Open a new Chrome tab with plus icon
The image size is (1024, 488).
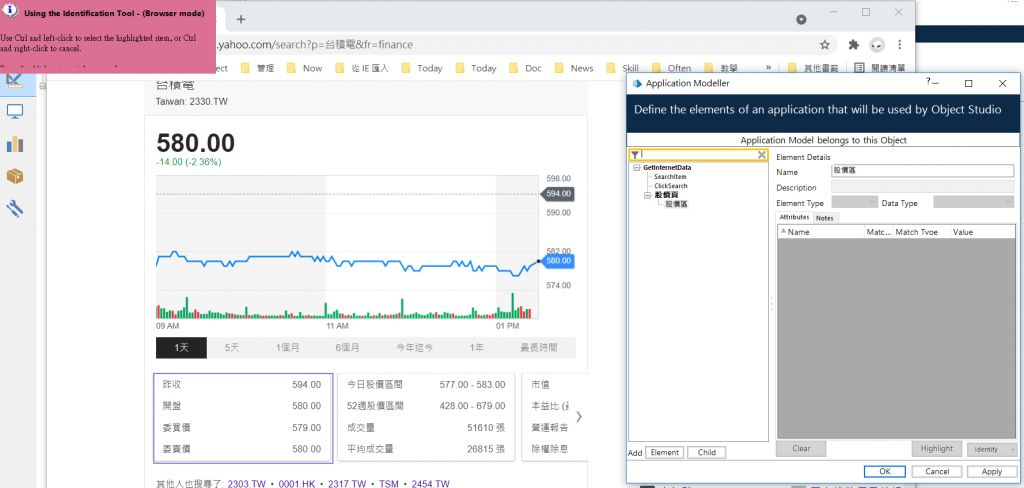[241, 19]
